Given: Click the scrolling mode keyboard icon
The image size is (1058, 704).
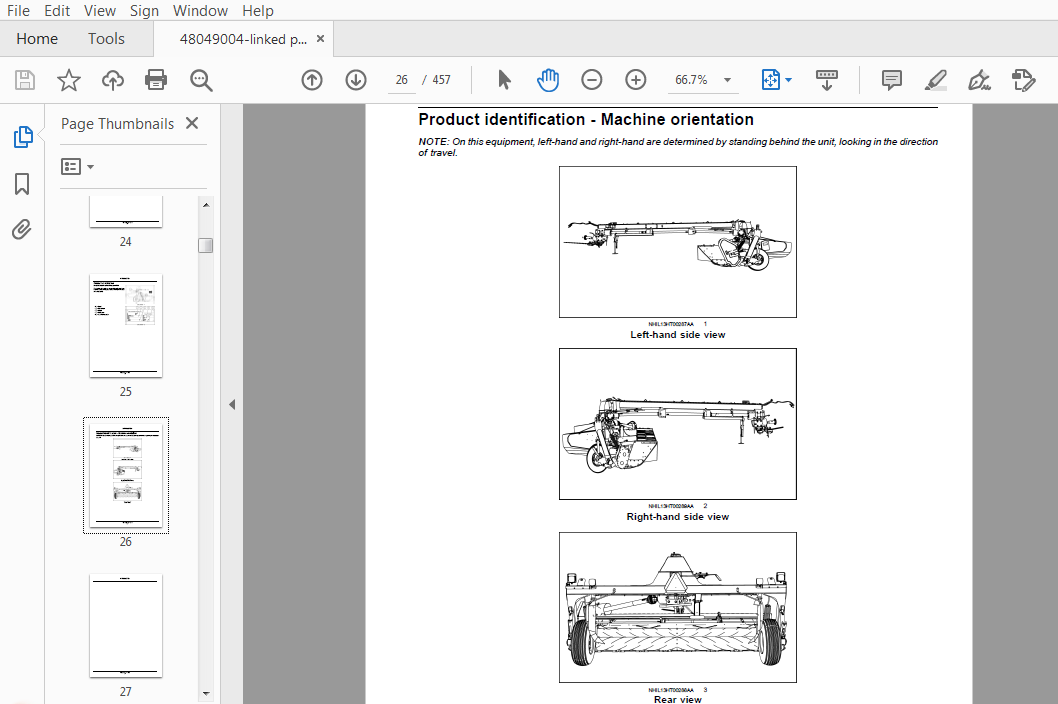Looking at the screenshot, I should pos(827,80).
